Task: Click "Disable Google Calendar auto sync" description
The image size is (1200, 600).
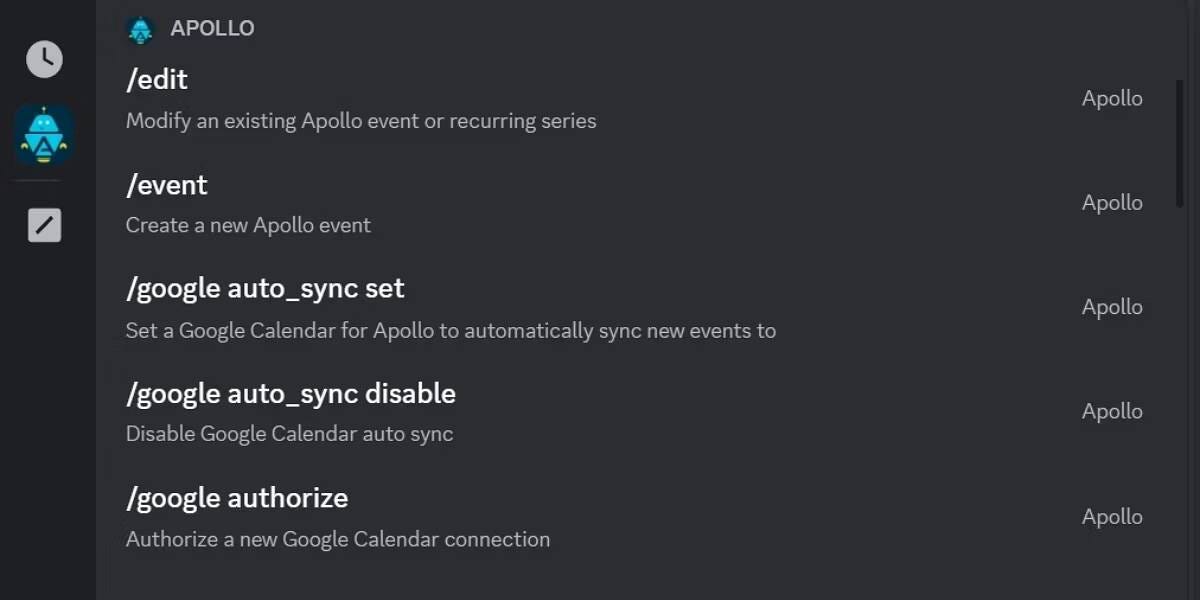Action: pyautogui.click(x=289, y=435)
